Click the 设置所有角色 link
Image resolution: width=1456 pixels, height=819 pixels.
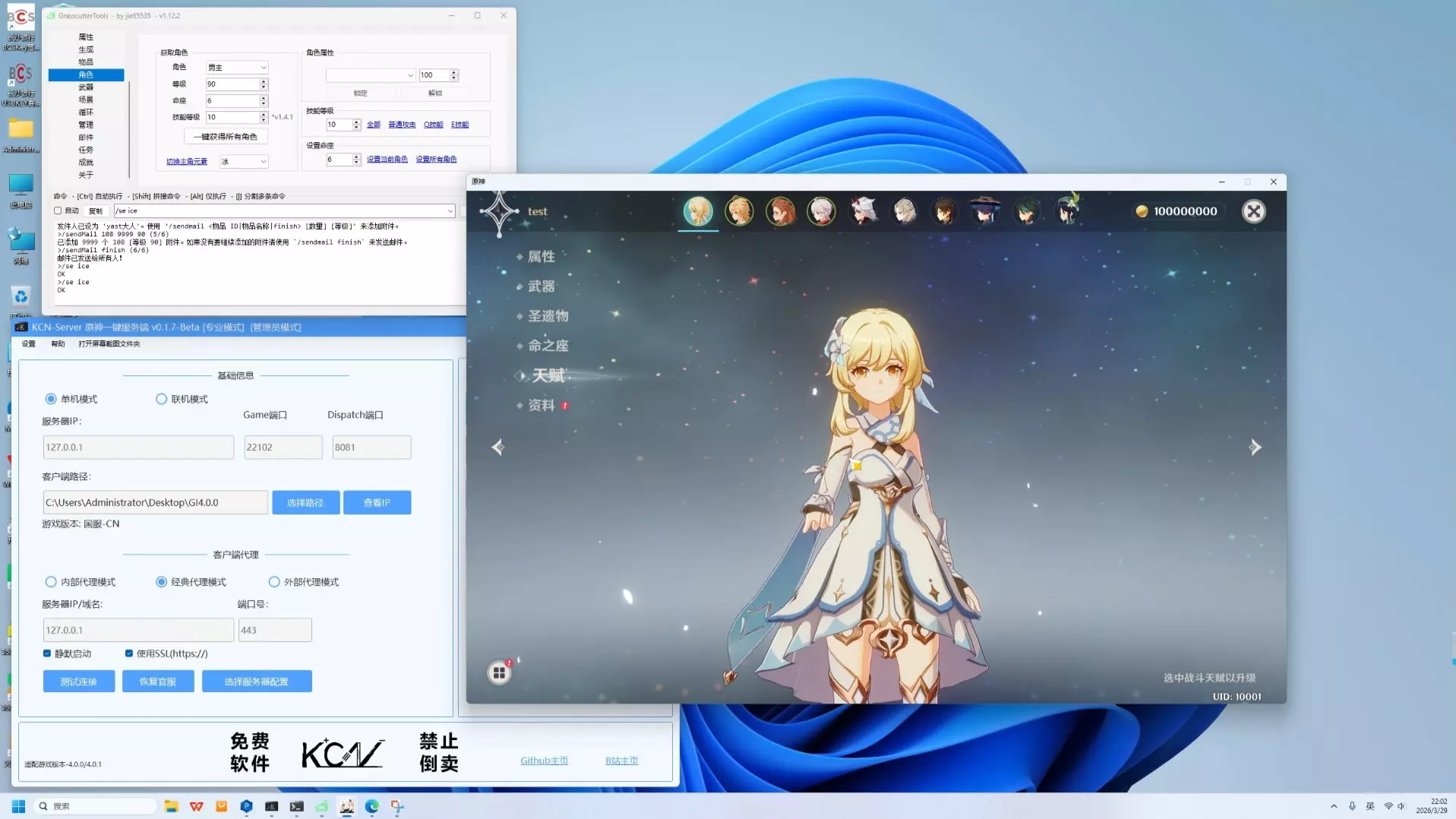436,160
